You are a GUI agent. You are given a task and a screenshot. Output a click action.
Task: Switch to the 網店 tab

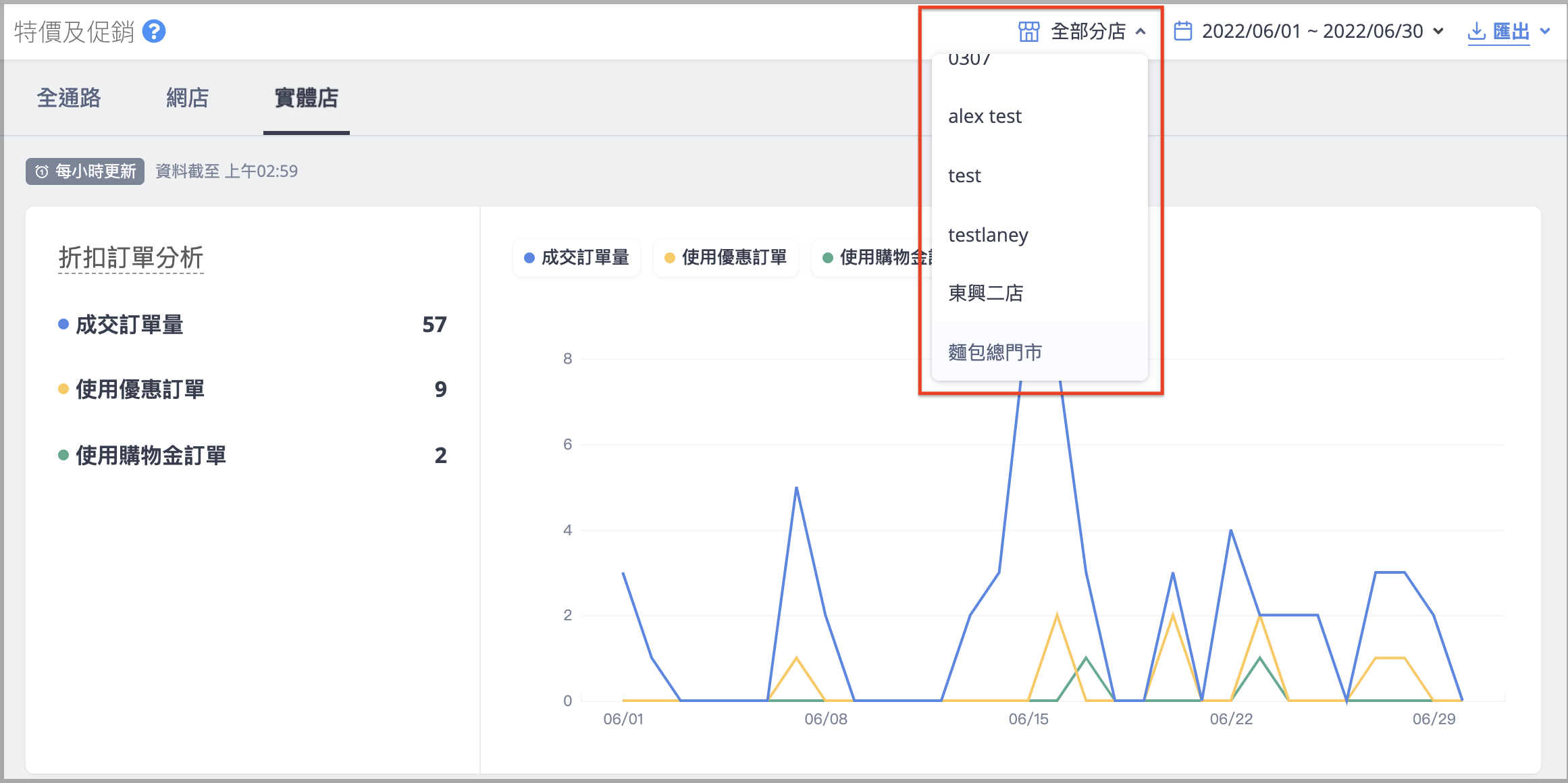coord(188,98)
